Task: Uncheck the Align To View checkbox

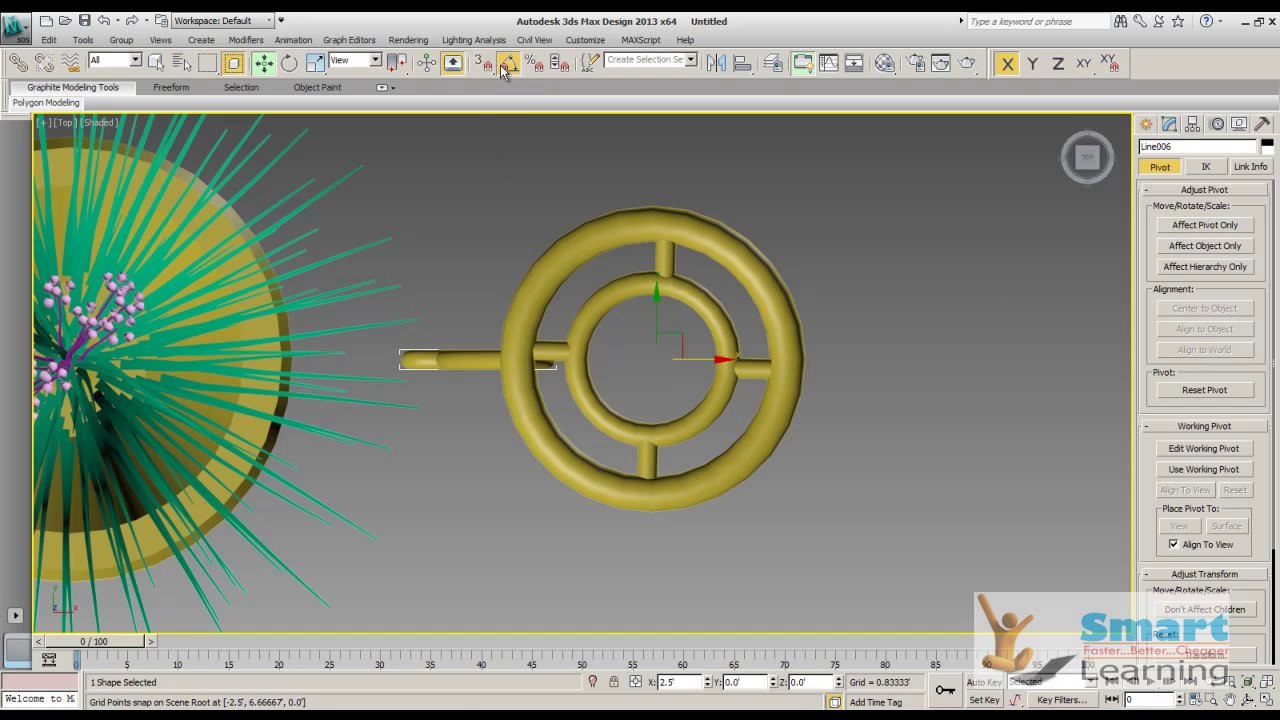Action: point(1174,544)
